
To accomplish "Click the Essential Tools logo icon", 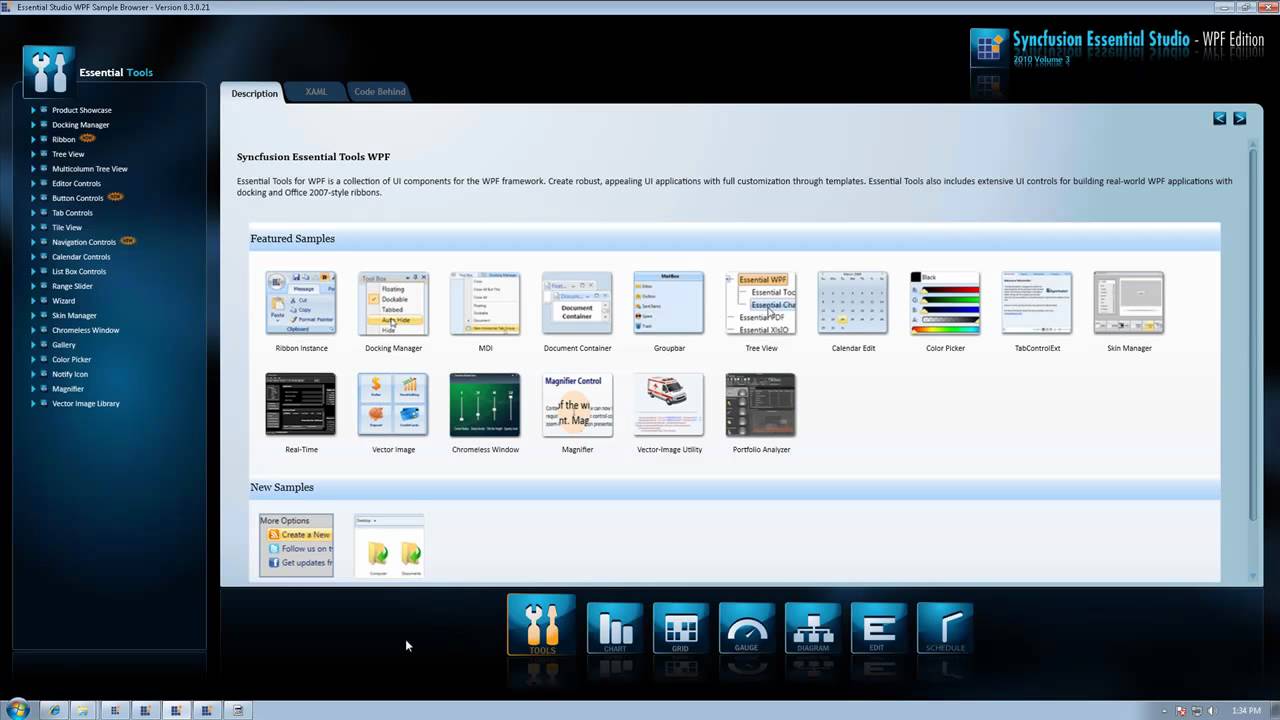I will coord(49,71).
